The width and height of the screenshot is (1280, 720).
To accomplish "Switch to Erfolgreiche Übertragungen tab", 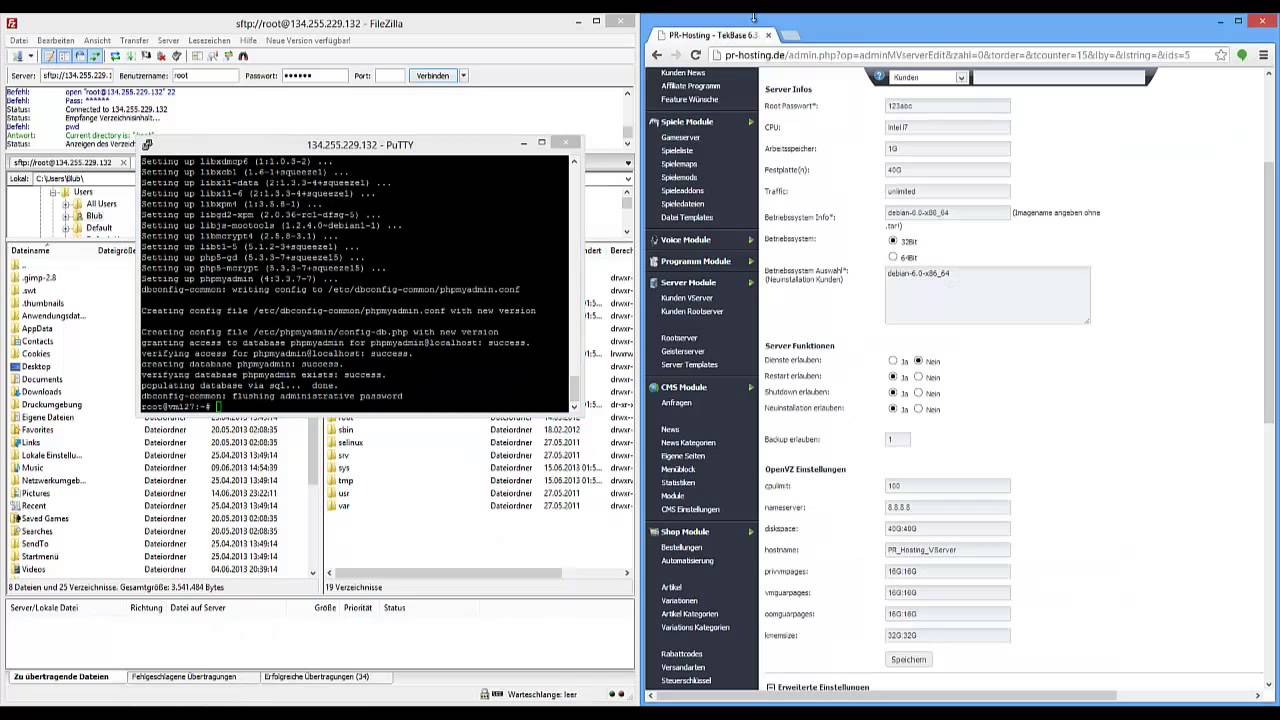I will pyautogui.click(x=316, y=677).
